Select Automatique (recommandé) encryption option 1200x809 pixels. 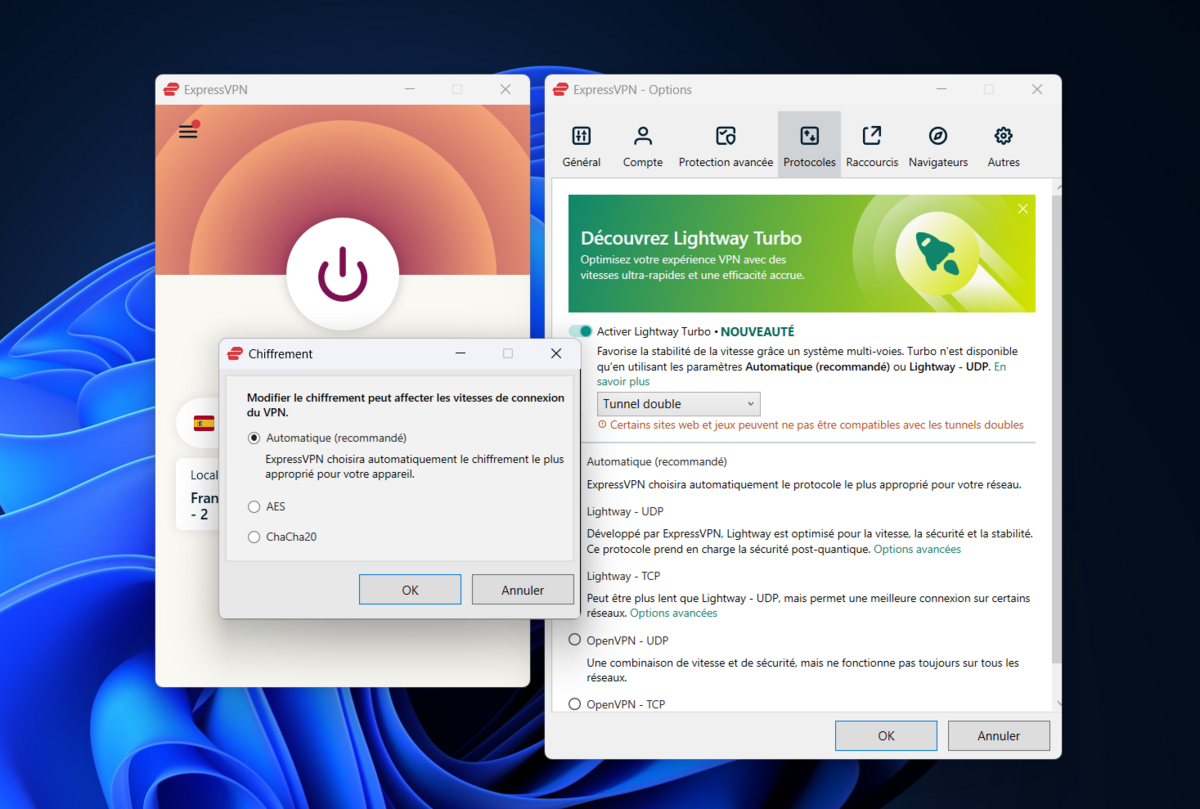tap(254, 438)
